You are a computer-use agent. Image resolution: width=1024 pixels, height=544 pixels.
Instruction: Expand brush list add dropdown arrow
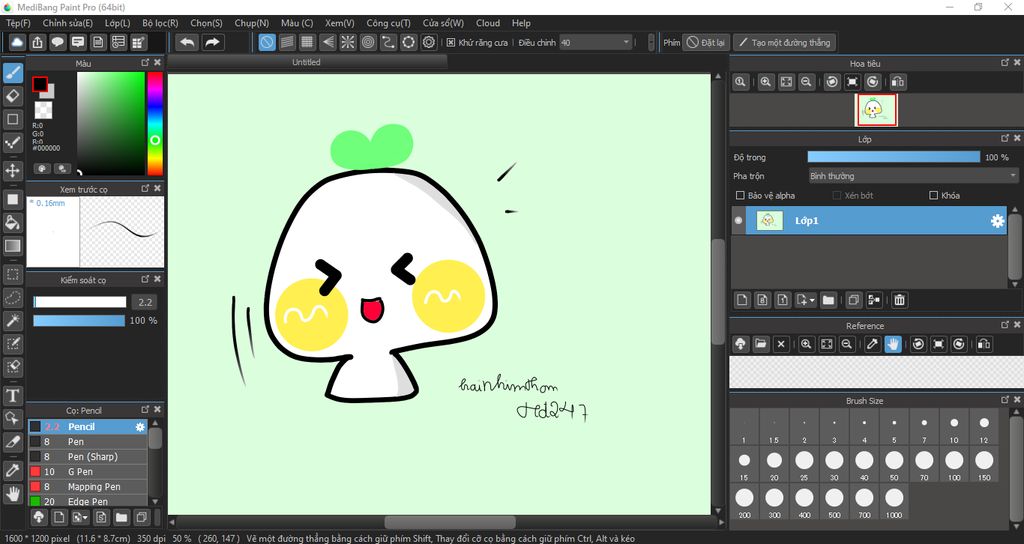click(86, 518)
